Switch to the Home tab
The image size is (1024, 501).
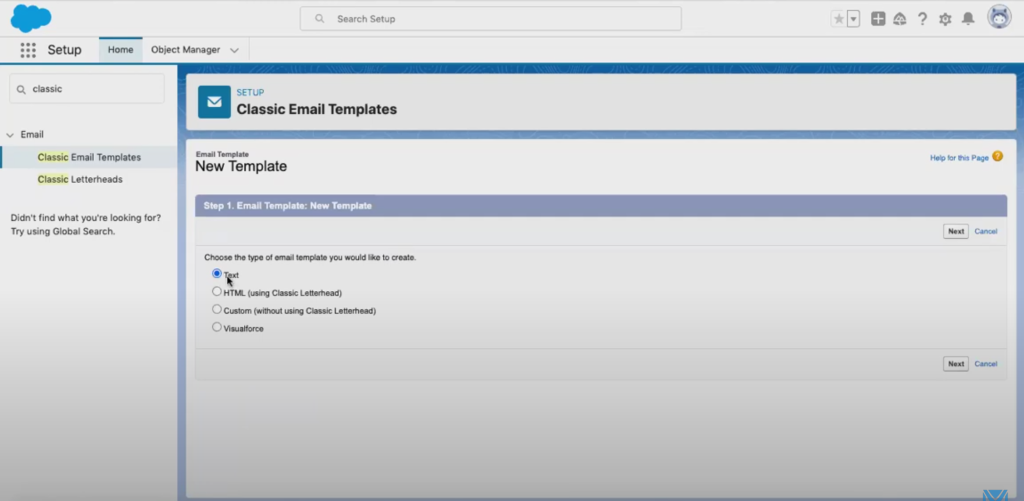pos(120,50)
